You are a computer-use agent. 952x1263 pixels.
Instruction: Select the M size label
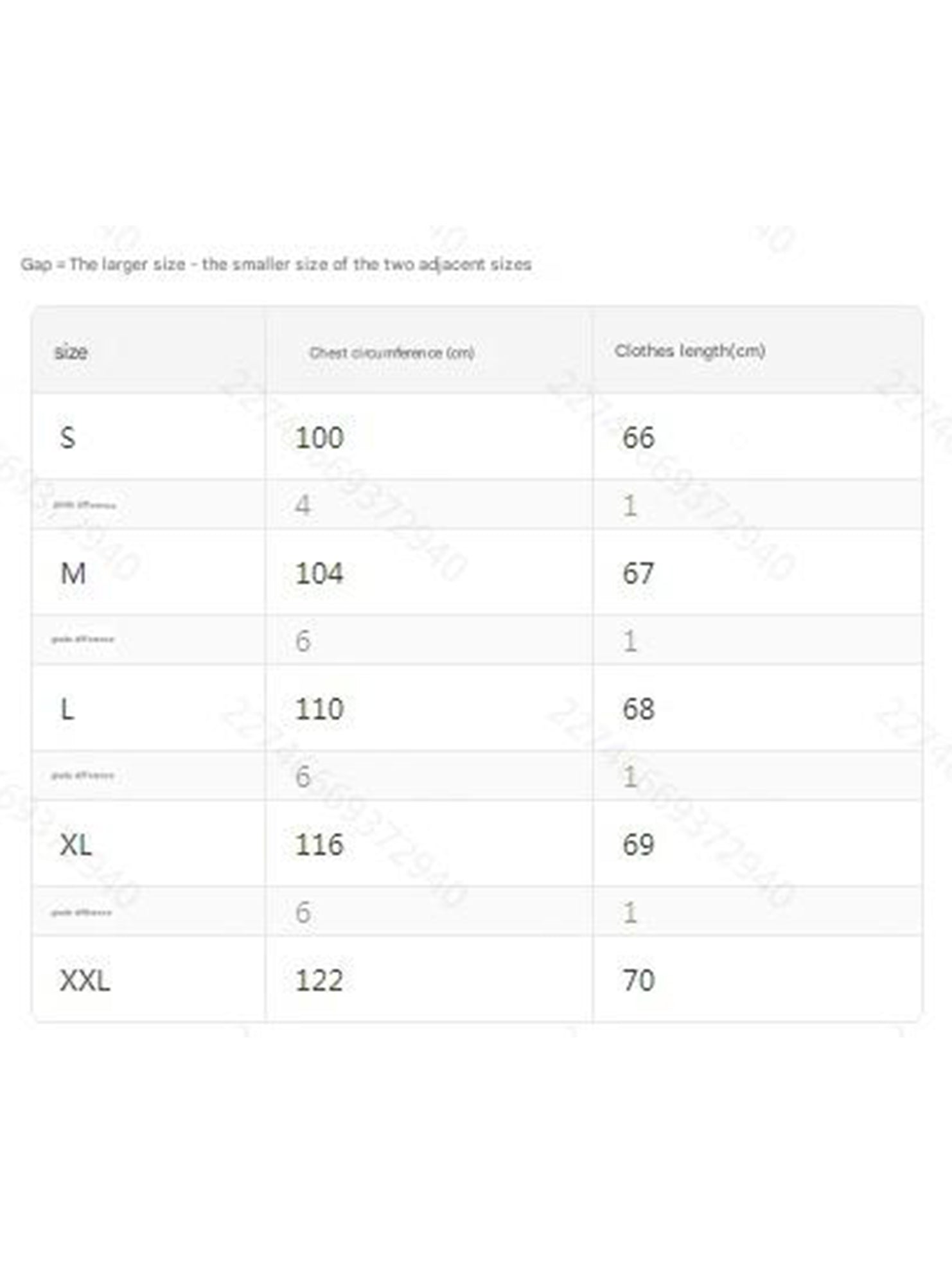click(x=73, y=573)
